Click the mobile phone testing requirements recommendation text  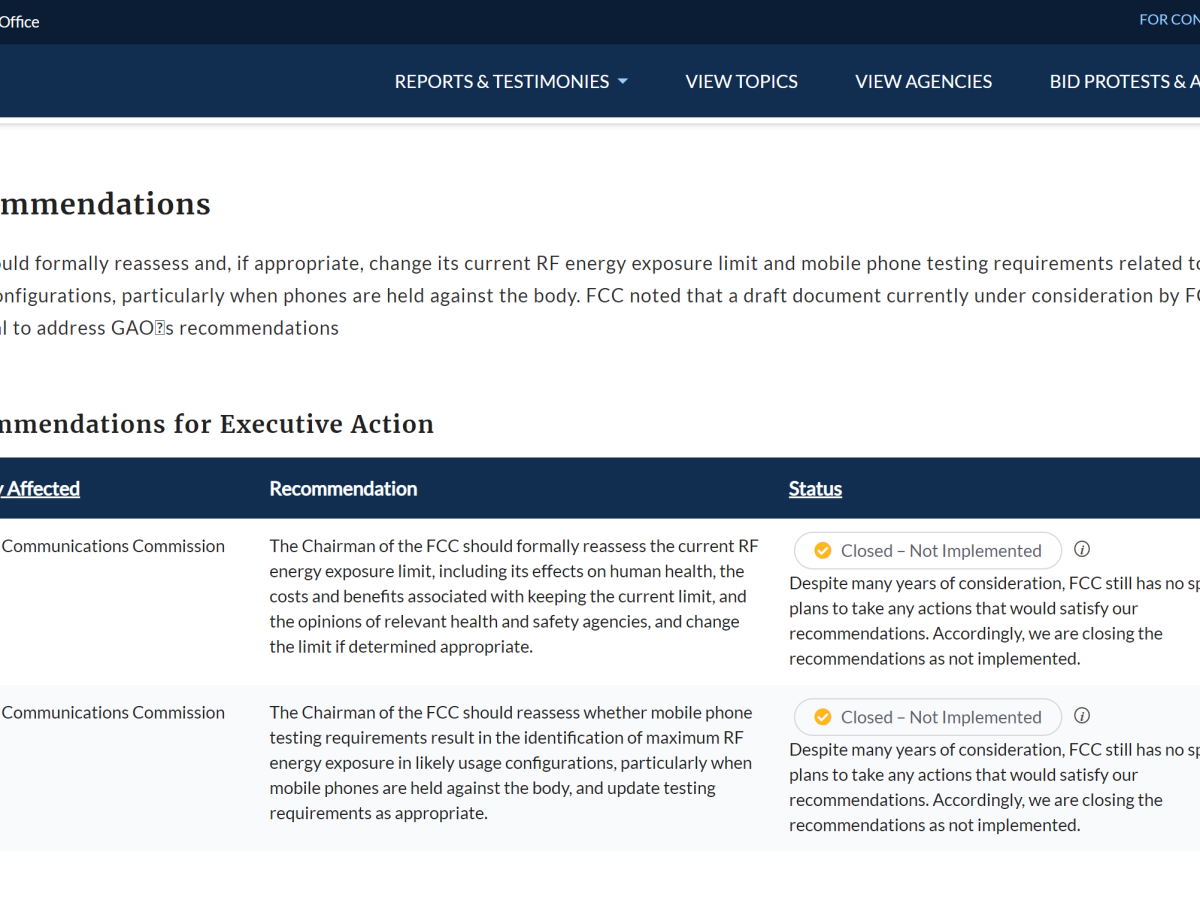[x=510, y=763]
